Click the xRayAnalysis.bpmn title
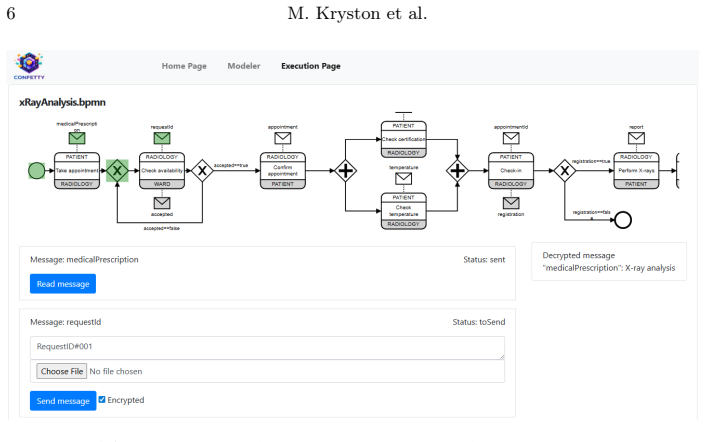 (x=62, y=102)
